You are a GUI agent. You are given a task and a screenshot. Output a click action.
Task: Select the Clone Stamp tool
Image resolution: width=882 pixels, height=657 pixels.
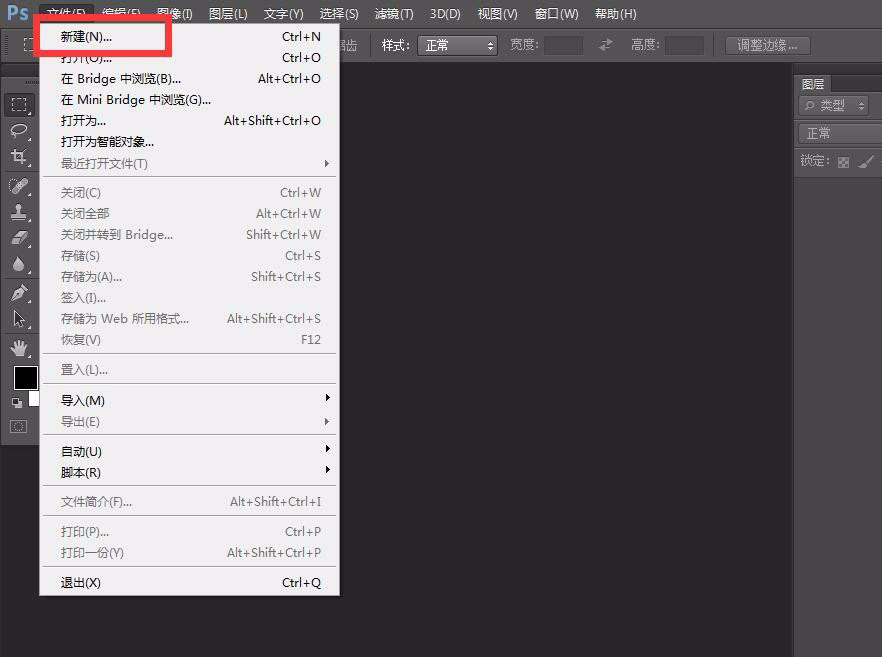19,212
